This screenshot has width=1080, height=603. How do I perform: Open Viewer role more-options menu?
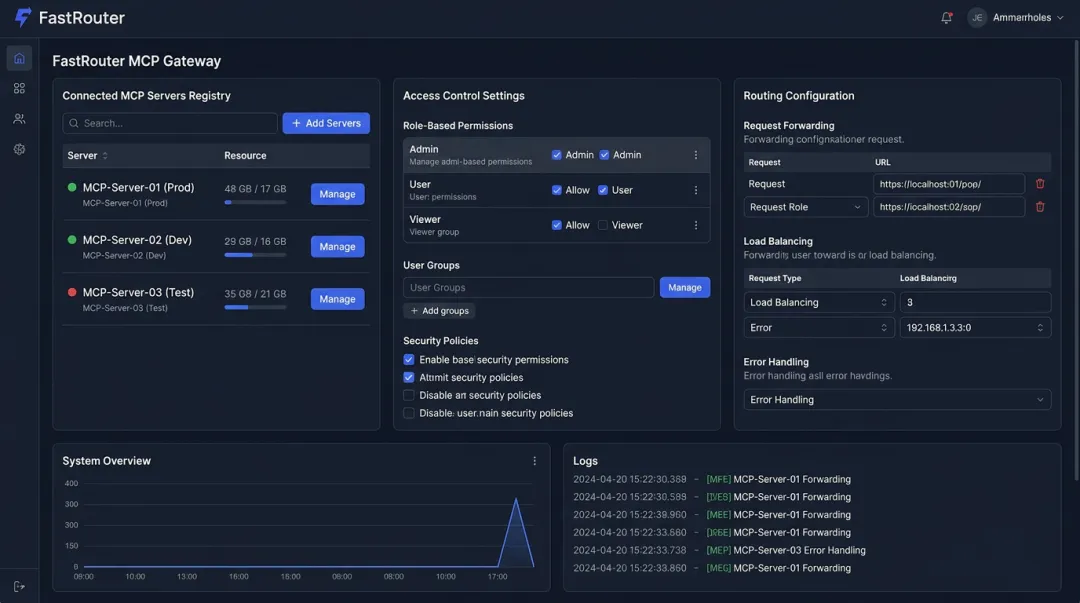click(696, 225)
